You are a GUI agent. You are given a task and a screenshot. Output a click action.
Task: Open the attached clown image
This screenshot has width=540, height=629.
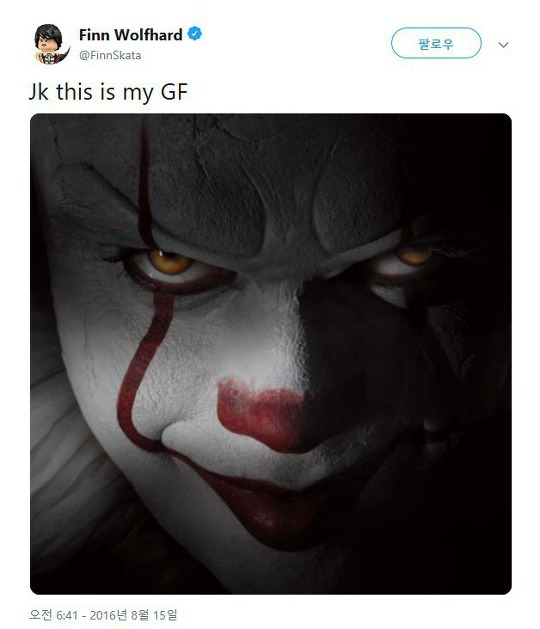point(271,354)
